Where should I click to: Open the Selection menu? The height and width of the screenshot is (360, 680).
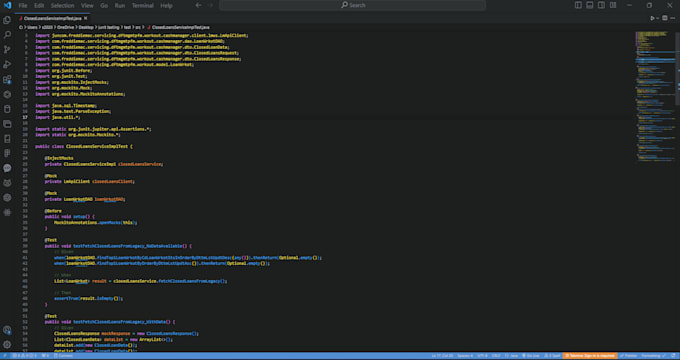(62, 6)
